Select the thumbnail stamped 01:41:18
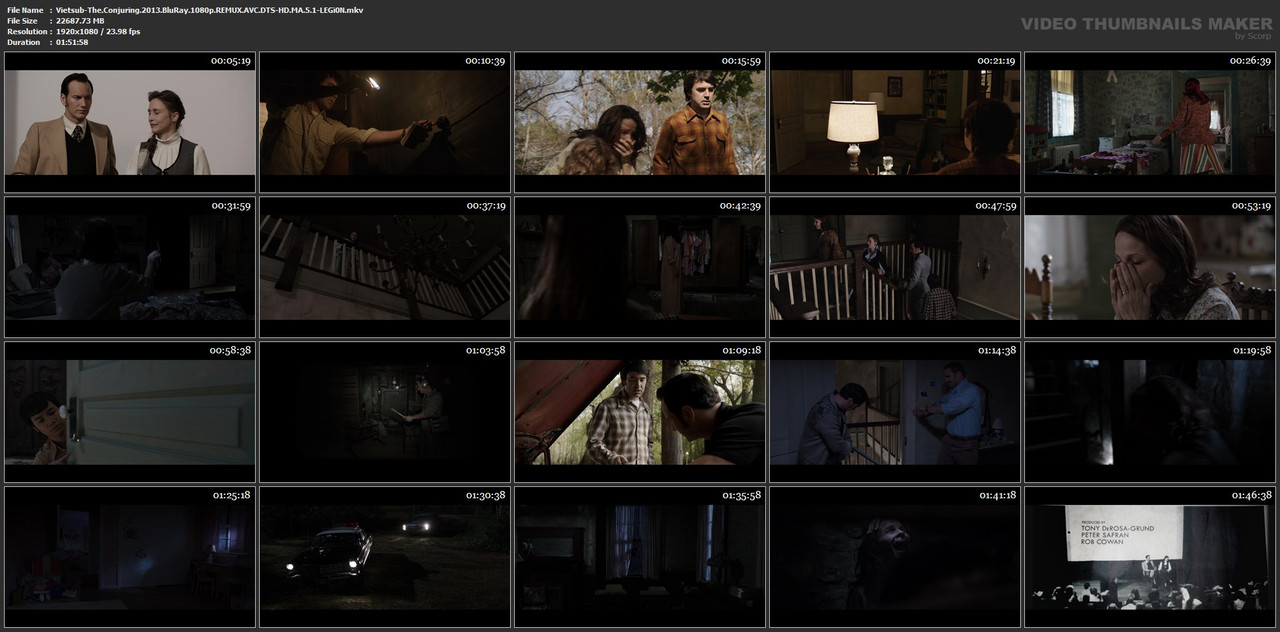The image size is (1280, 632). pyautogui.click(x=895, y=557)
